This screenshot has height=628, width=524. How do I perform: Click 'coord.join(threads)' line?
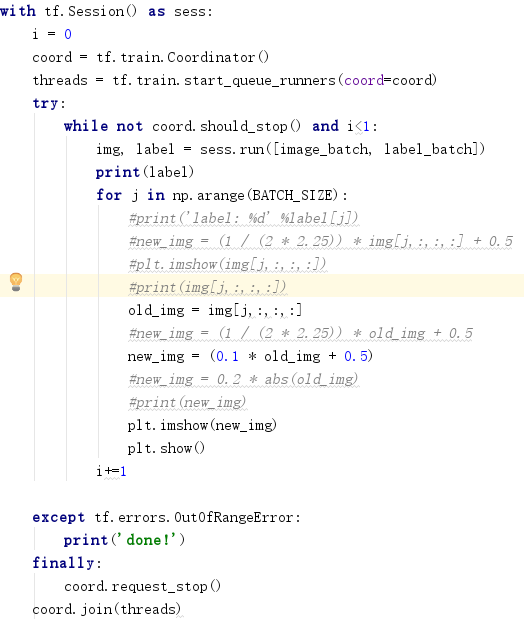click(107, 609)
